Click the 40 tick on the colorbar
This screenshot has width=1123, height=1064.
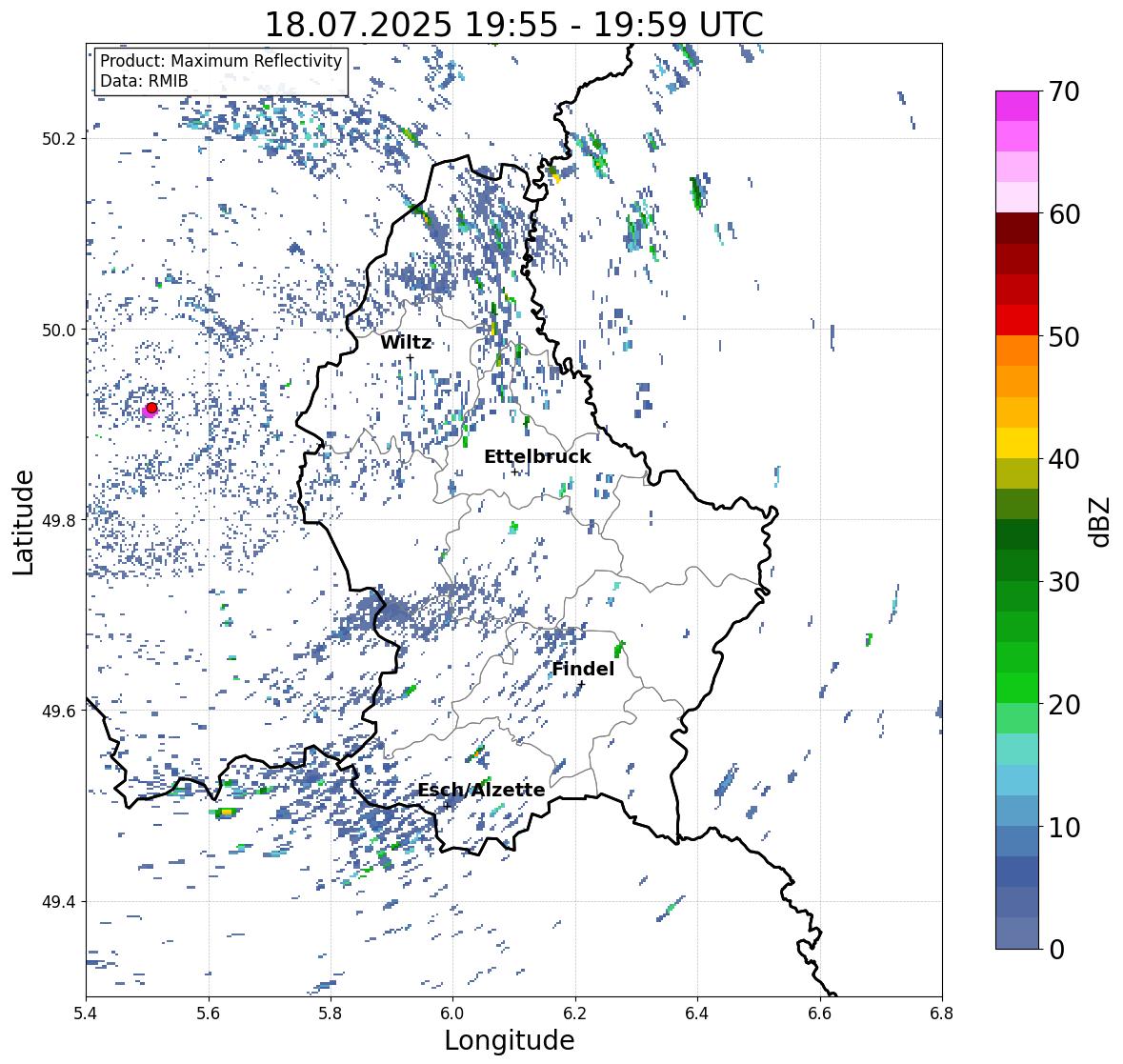pyautogui.click(x=1064, y=459)
